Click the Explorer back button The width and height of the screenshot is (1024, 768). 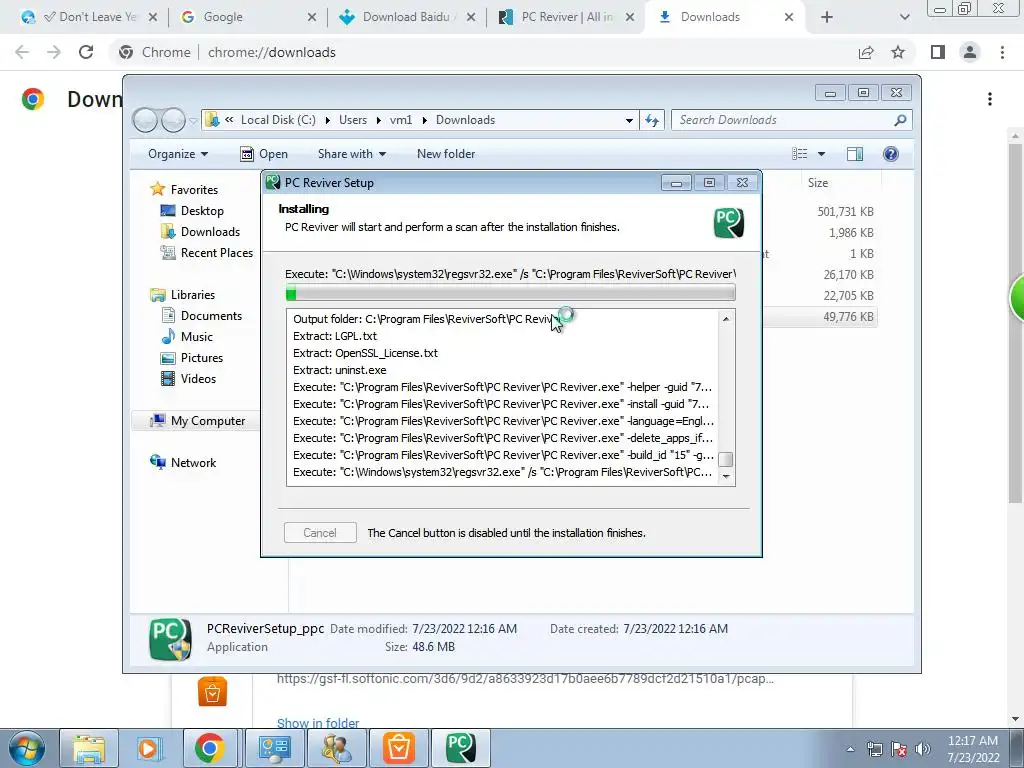[x=146, y=120]
